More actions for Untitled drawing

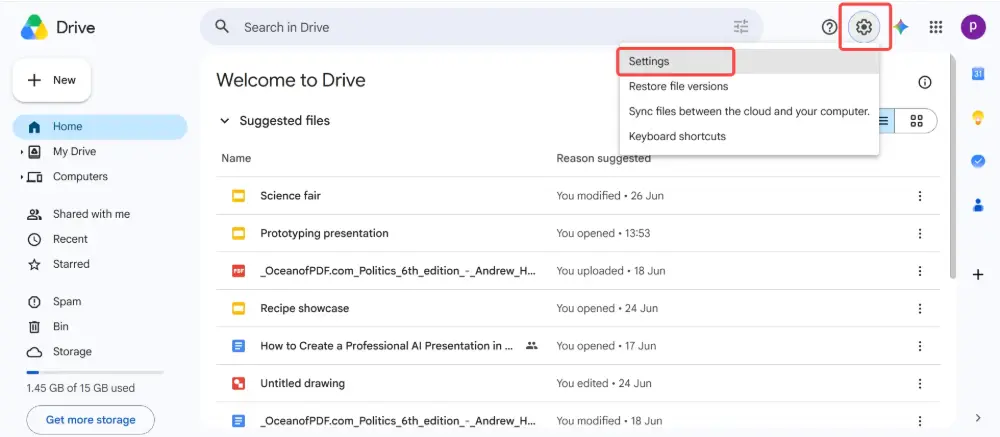pos(920,384)
